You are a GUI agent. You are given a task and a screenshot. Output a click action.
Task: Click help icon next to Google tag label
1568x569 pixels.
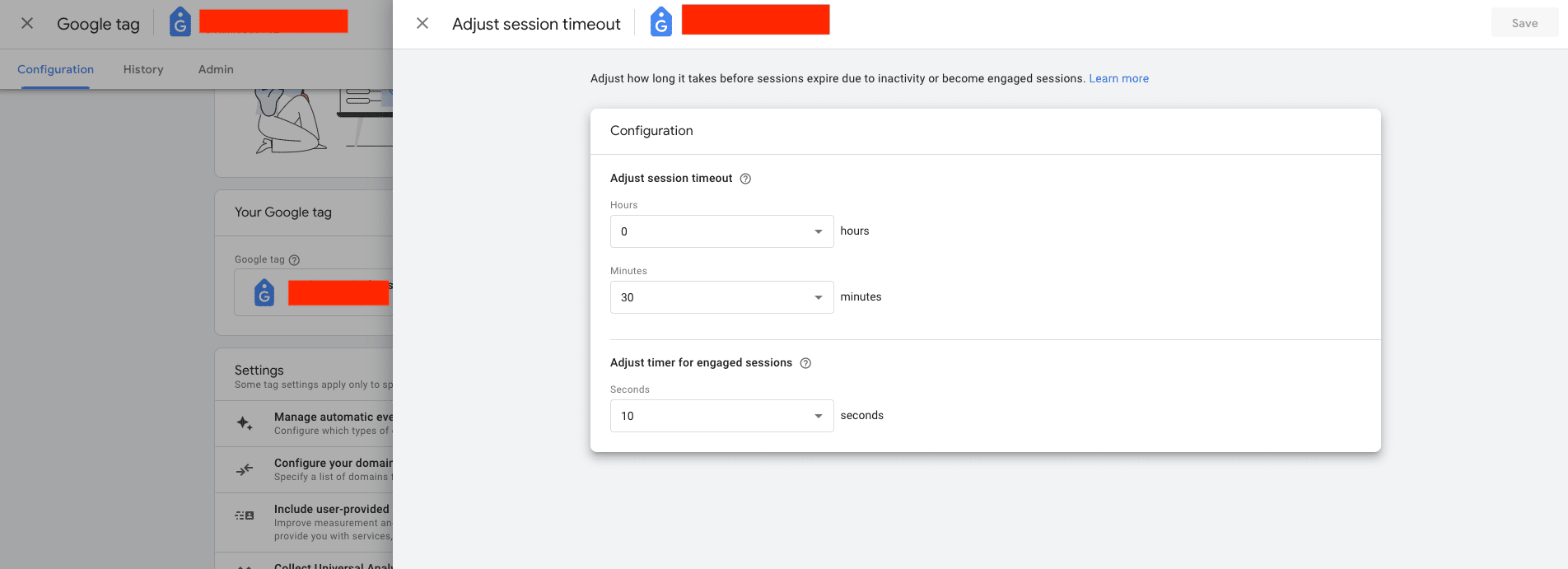[295, 260]
